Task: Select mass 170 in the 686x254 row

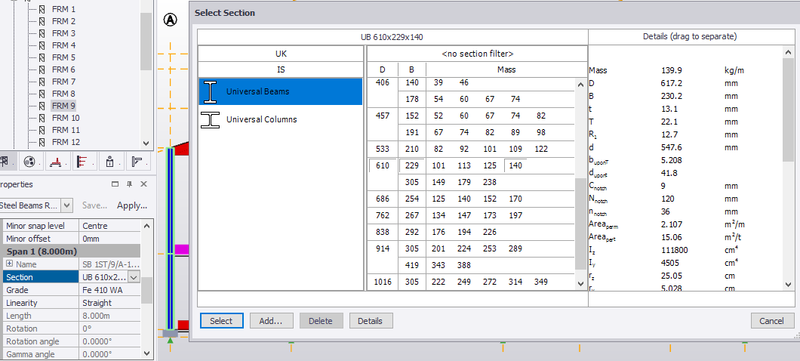Action: pyautogui.click(x=515, y=199)
